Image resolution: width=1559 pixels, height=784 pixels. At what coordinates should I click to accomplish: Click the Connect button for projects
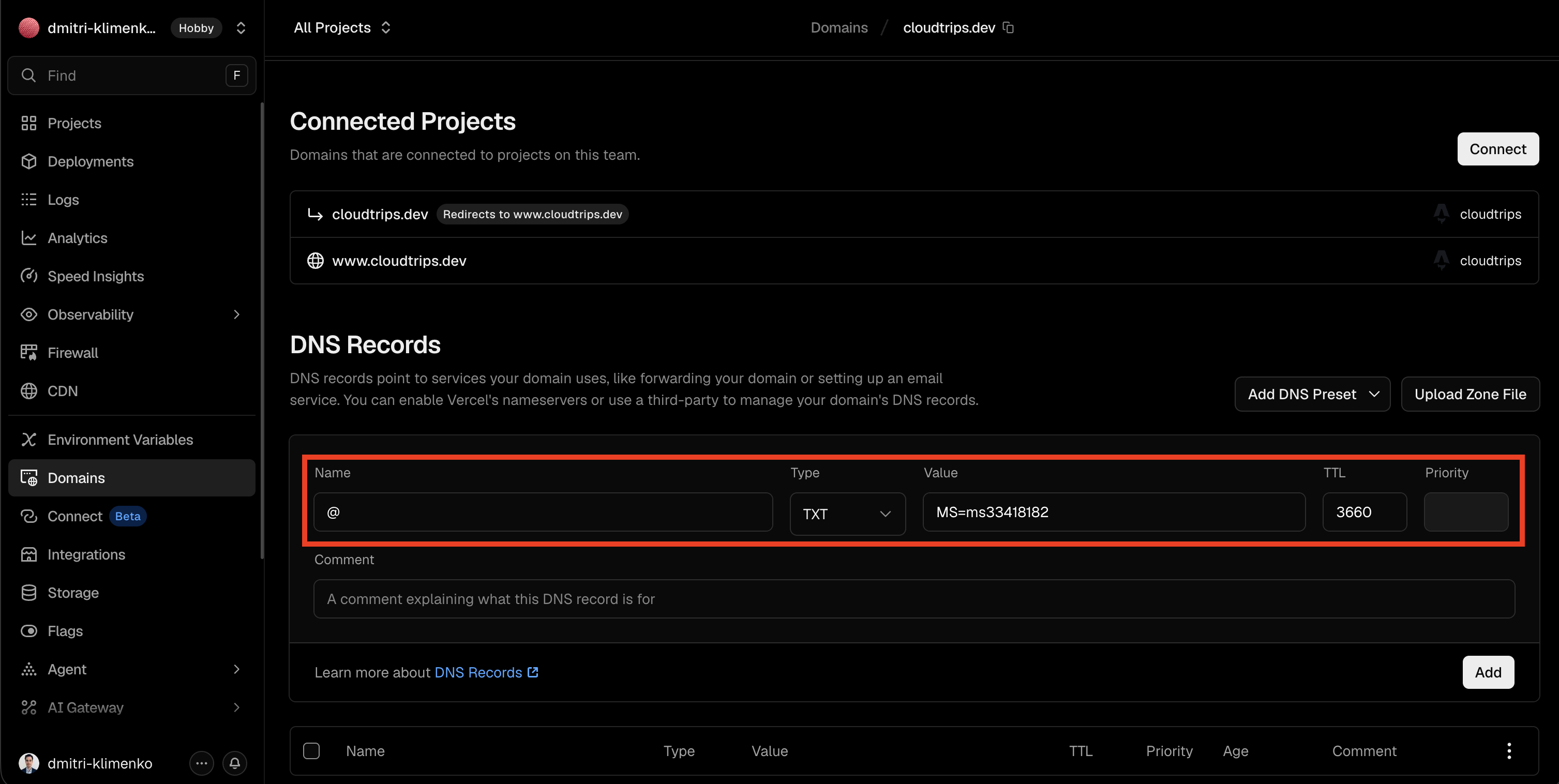(x=1498, y=149)
